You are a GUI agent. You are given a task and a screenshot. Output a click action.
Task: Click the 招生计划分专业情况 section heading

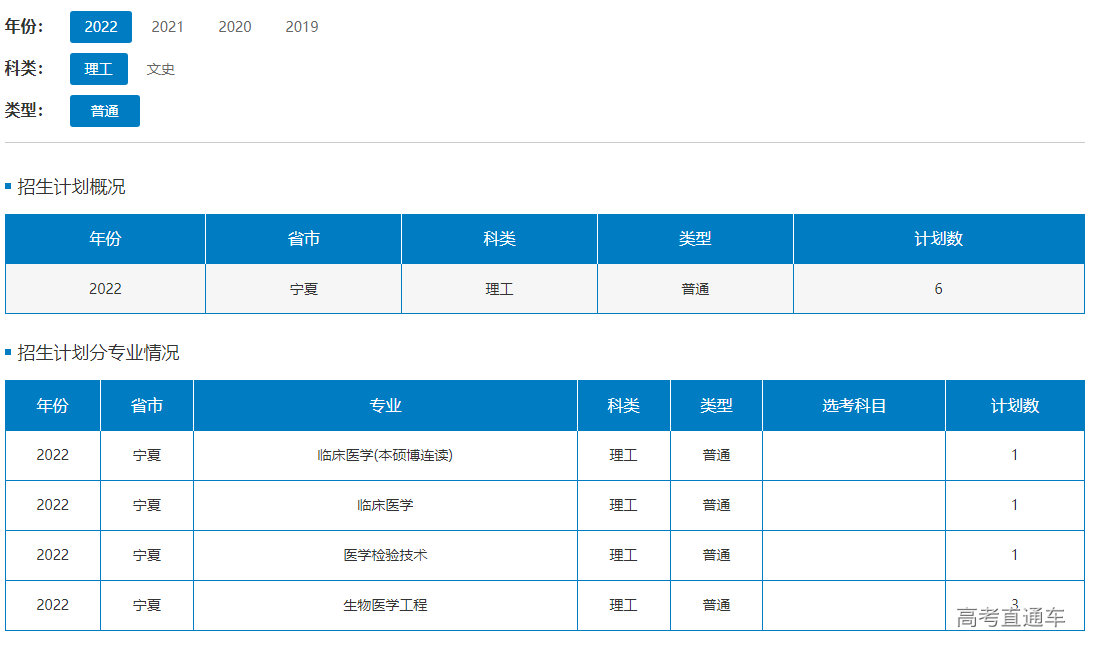click(98, 353)
